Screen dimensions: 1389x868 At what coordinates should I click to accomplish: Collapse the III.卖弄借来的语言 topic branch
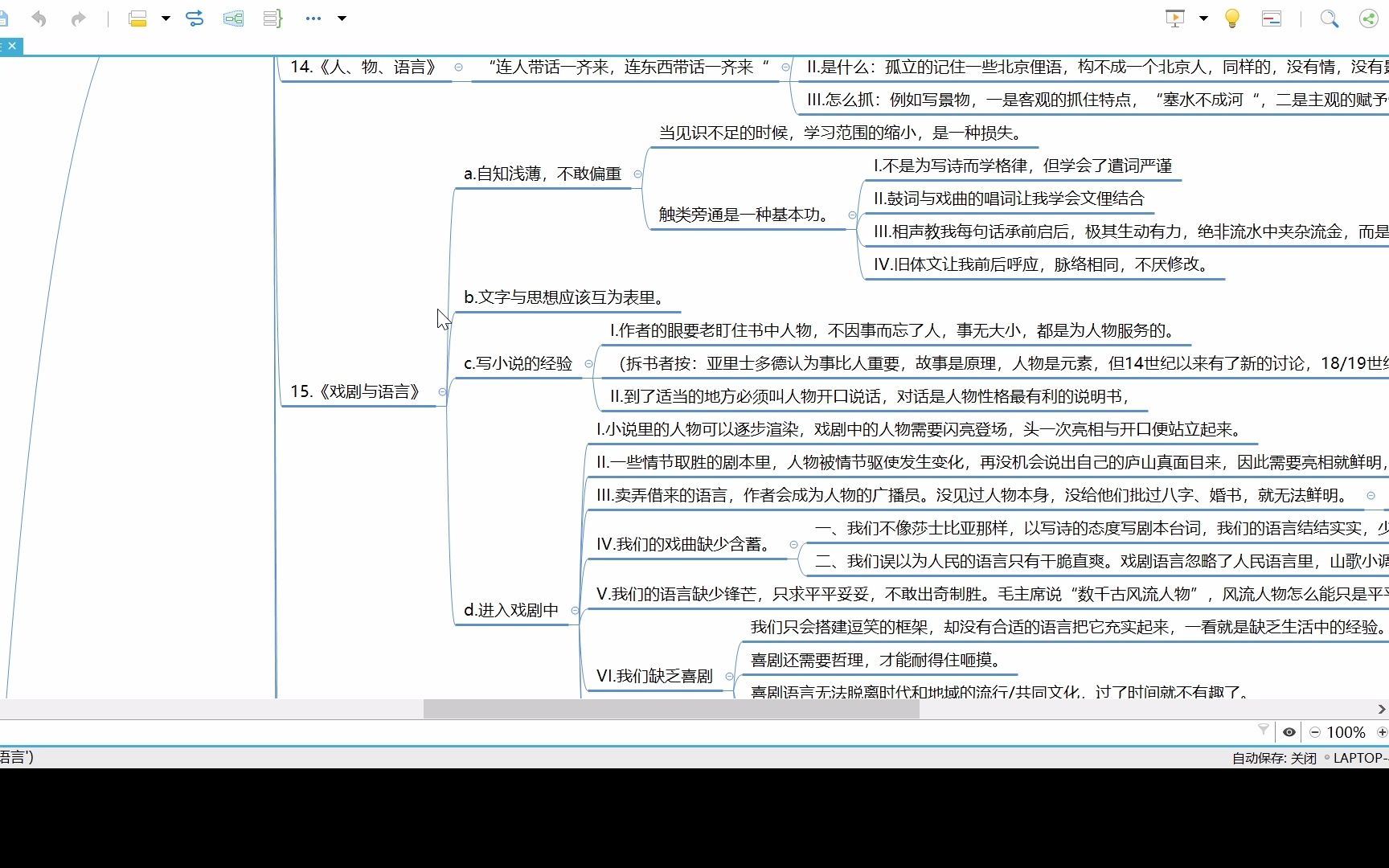[1371, 496]
